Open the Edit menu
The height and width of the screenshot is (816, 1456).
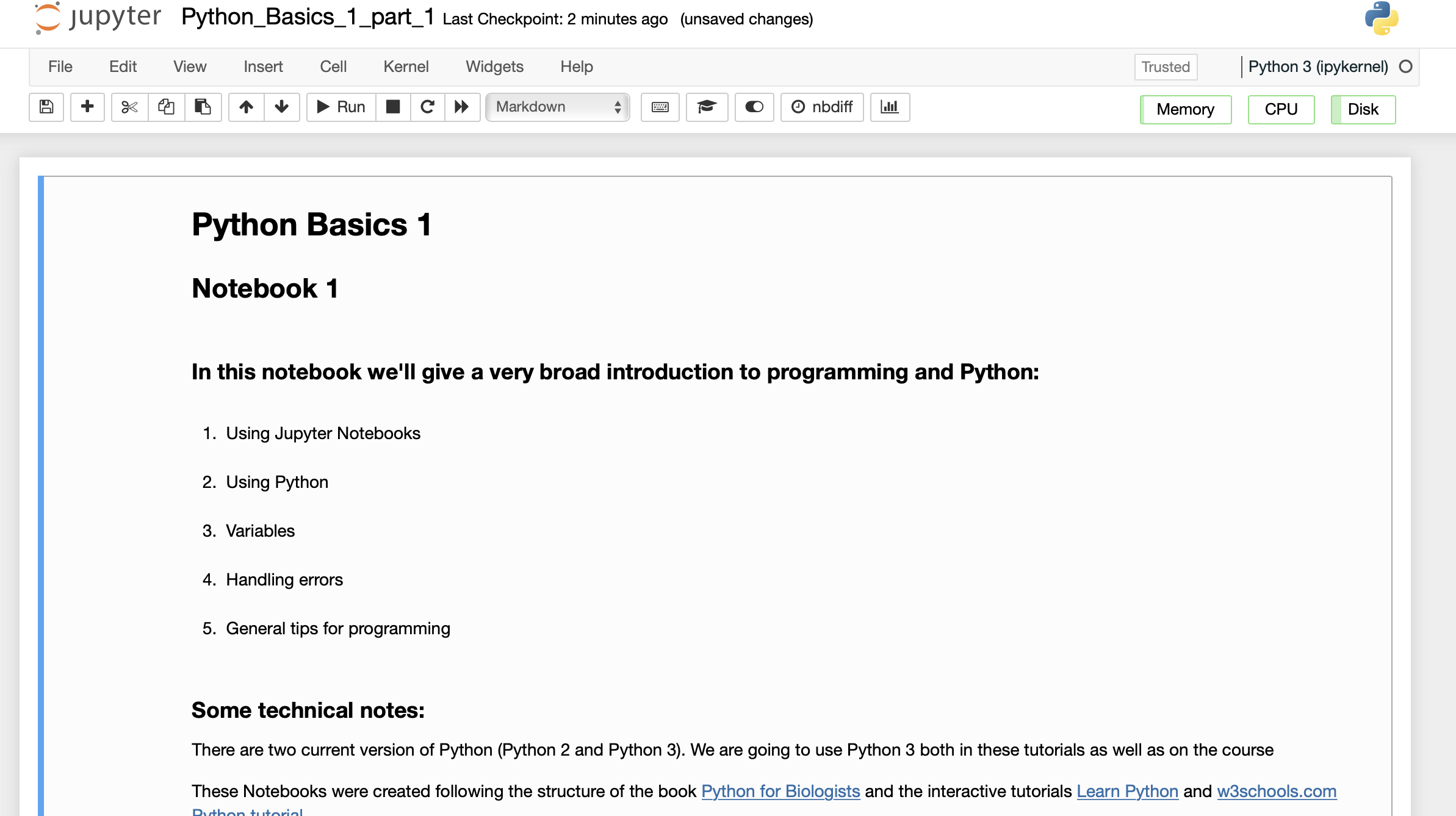point(123,66)
